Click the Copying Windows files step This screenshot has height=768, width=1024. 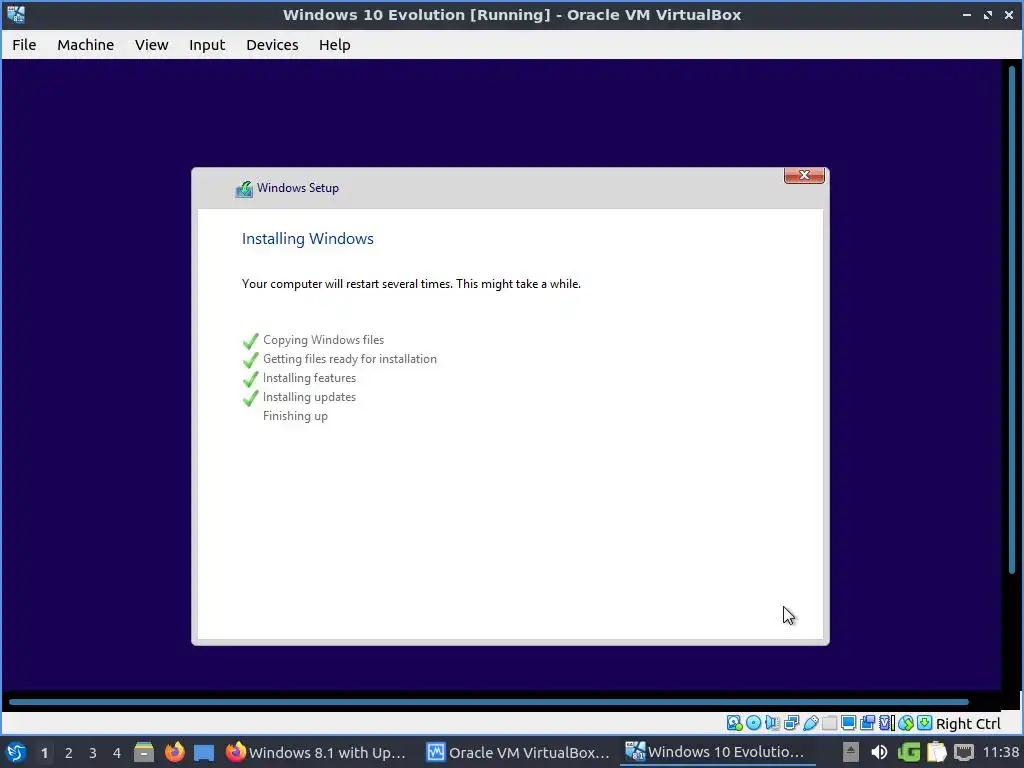(x=323, y=340)
